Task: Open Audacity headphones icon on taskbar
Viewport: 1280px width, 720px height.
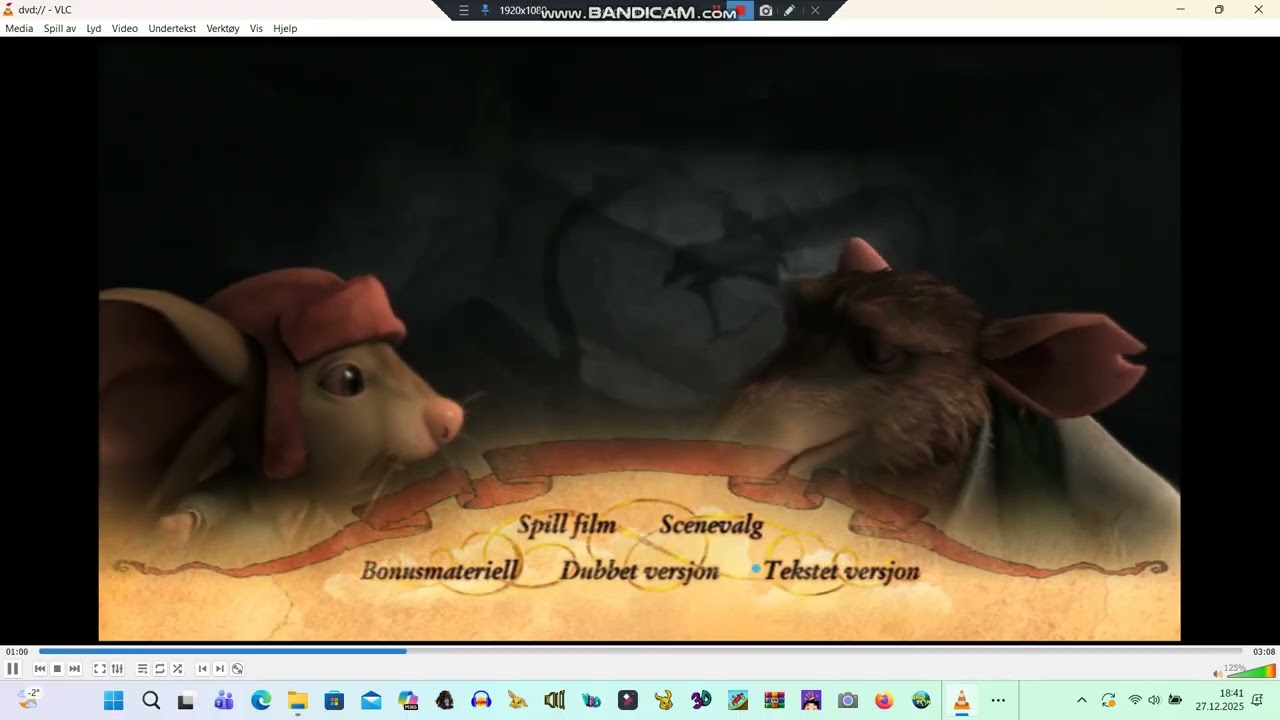Action: (x=481, y=700)
